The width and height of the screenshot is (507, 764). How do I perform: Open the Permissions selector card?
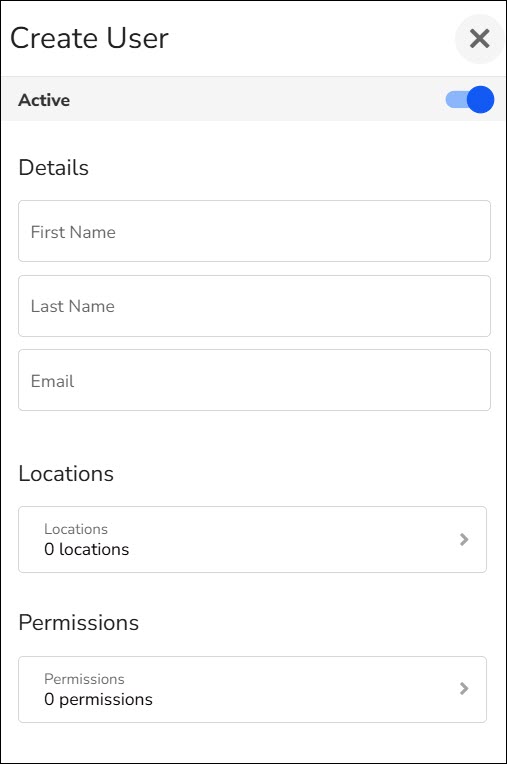tap(252, 689)
